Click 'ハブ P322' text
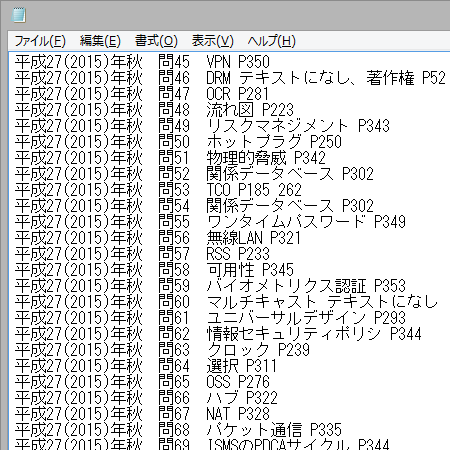The height and width of the screenshot is (450, 450). [x=242, y=398]
